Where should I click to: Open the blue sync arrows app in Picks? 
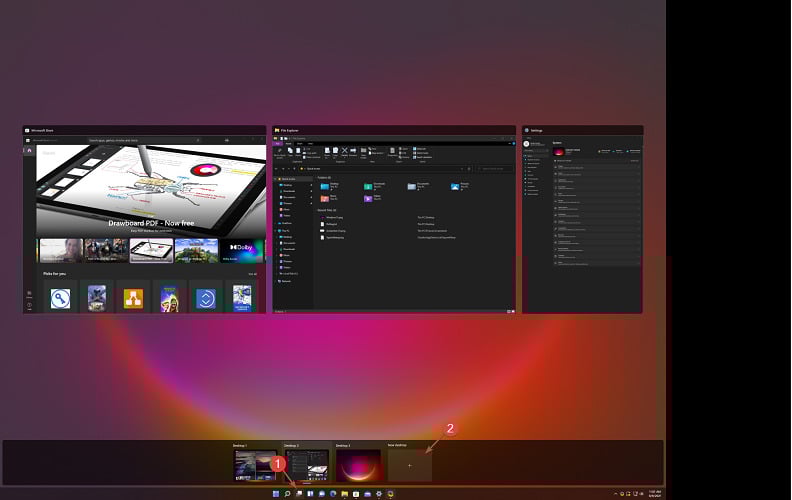[206, 298]
